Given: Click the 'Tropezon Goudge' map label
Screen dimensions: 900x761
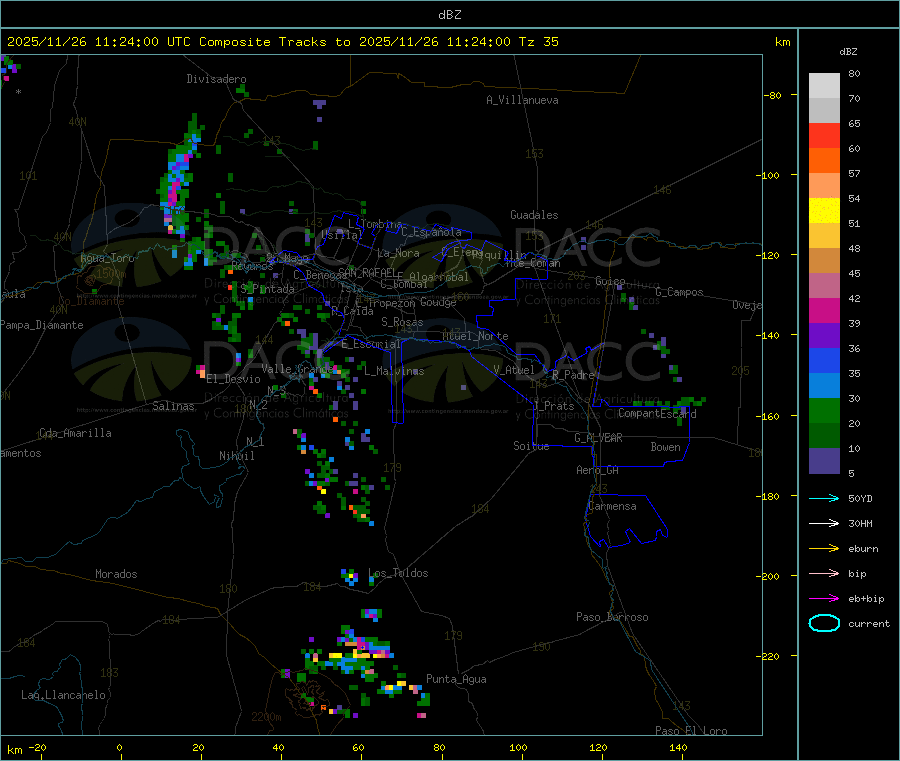Looking at the screenshot, I should [x=412, y=302].
